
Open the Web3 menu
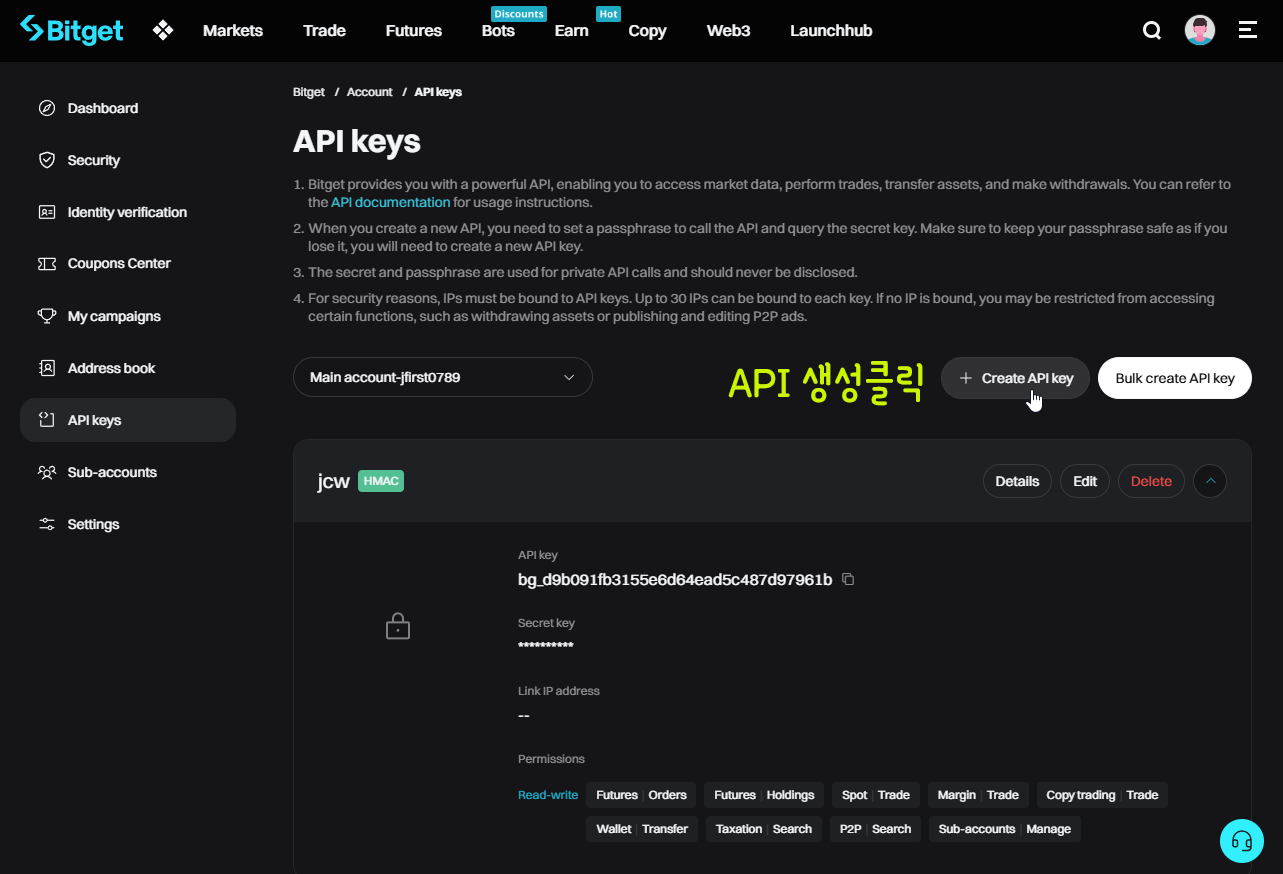[x=728, y=31]
